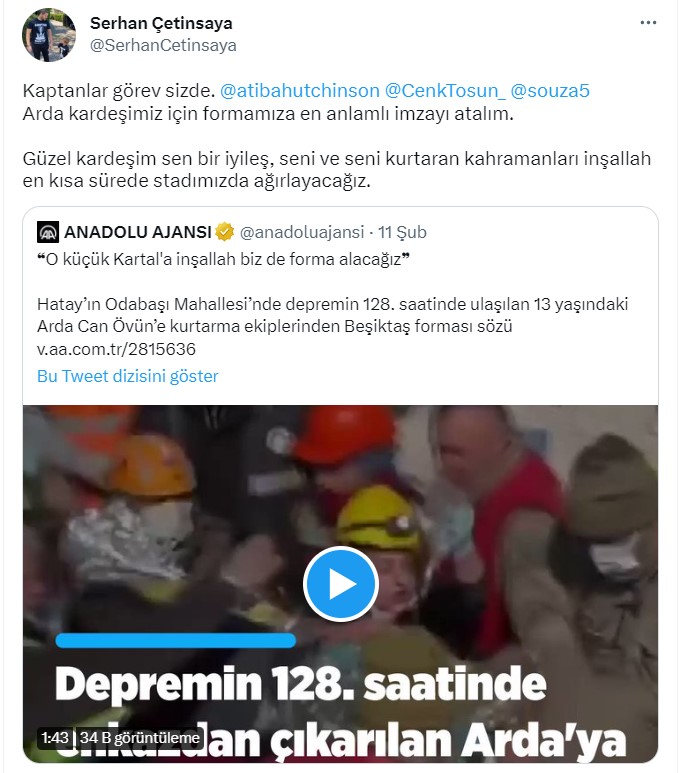Open the @souza5 mention
Screen dimensions: 682x773
coord(550,91)
